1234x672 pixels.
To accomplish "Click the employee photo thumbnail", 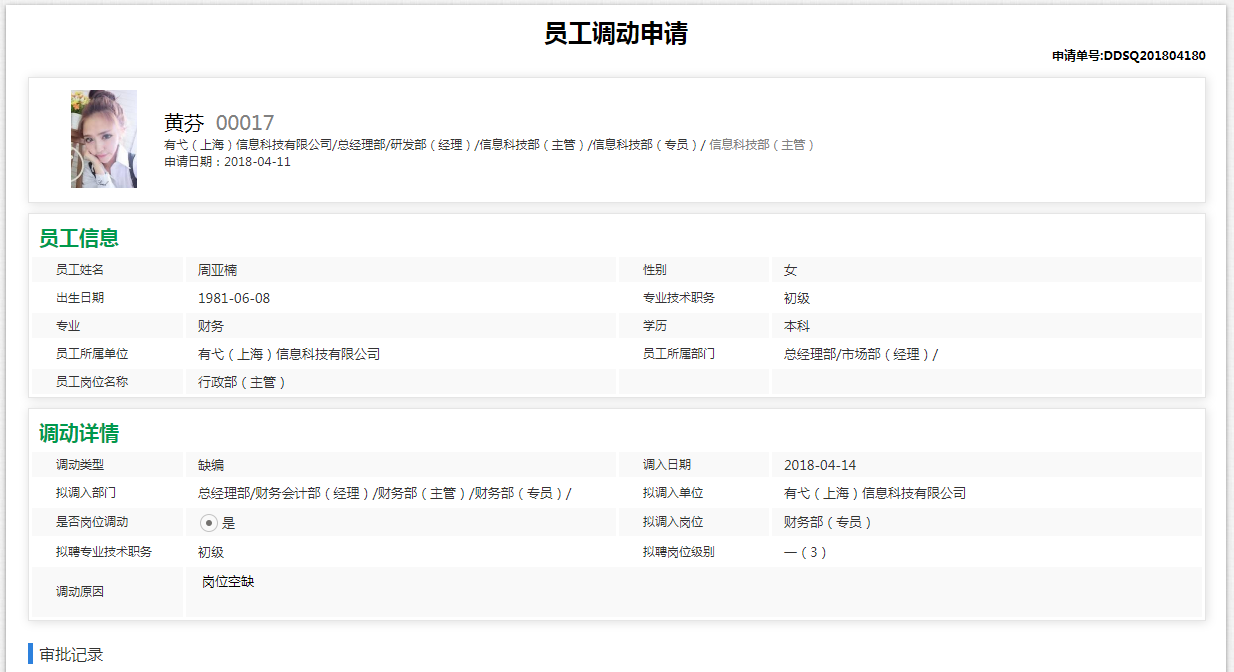I will coord(104,139).
